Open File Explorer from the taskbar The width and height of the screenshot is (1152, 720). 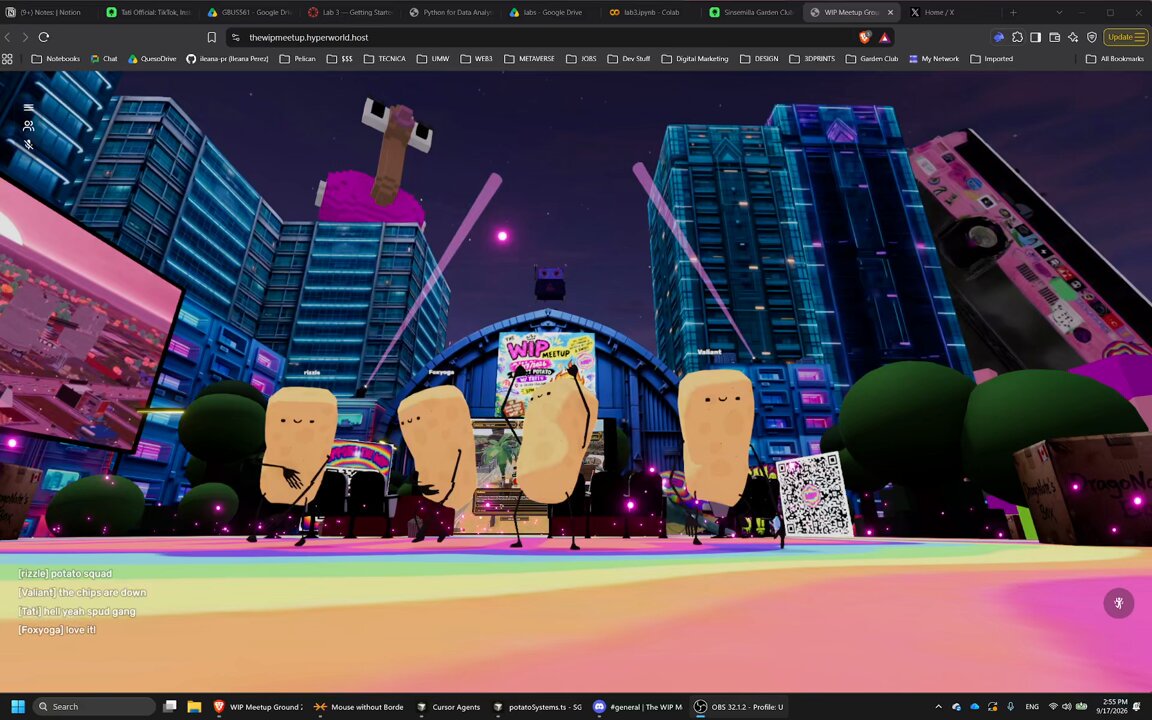coord(194,707)
